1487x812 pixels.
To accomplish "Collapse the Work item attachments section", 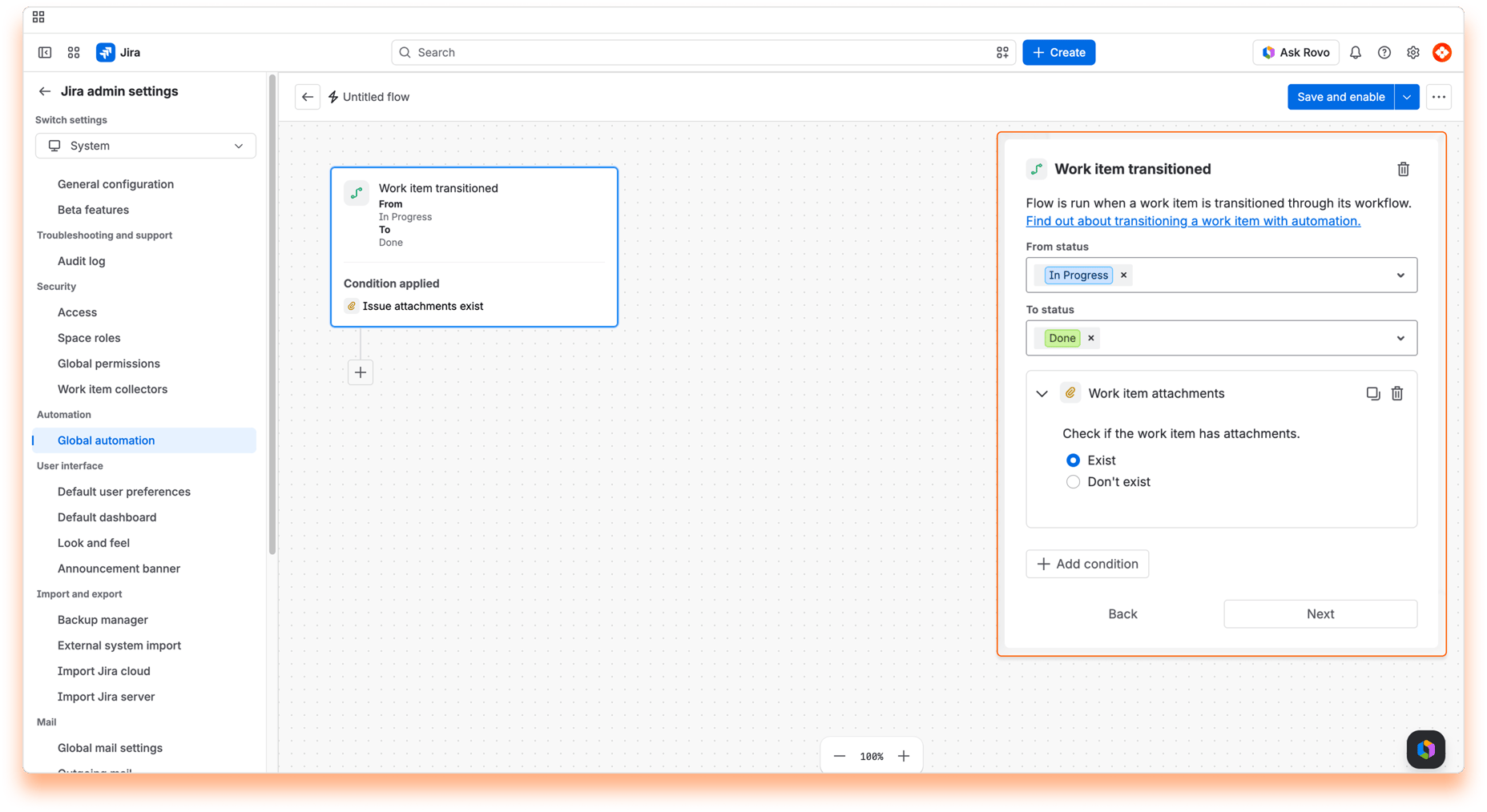I will [1042, 393].
